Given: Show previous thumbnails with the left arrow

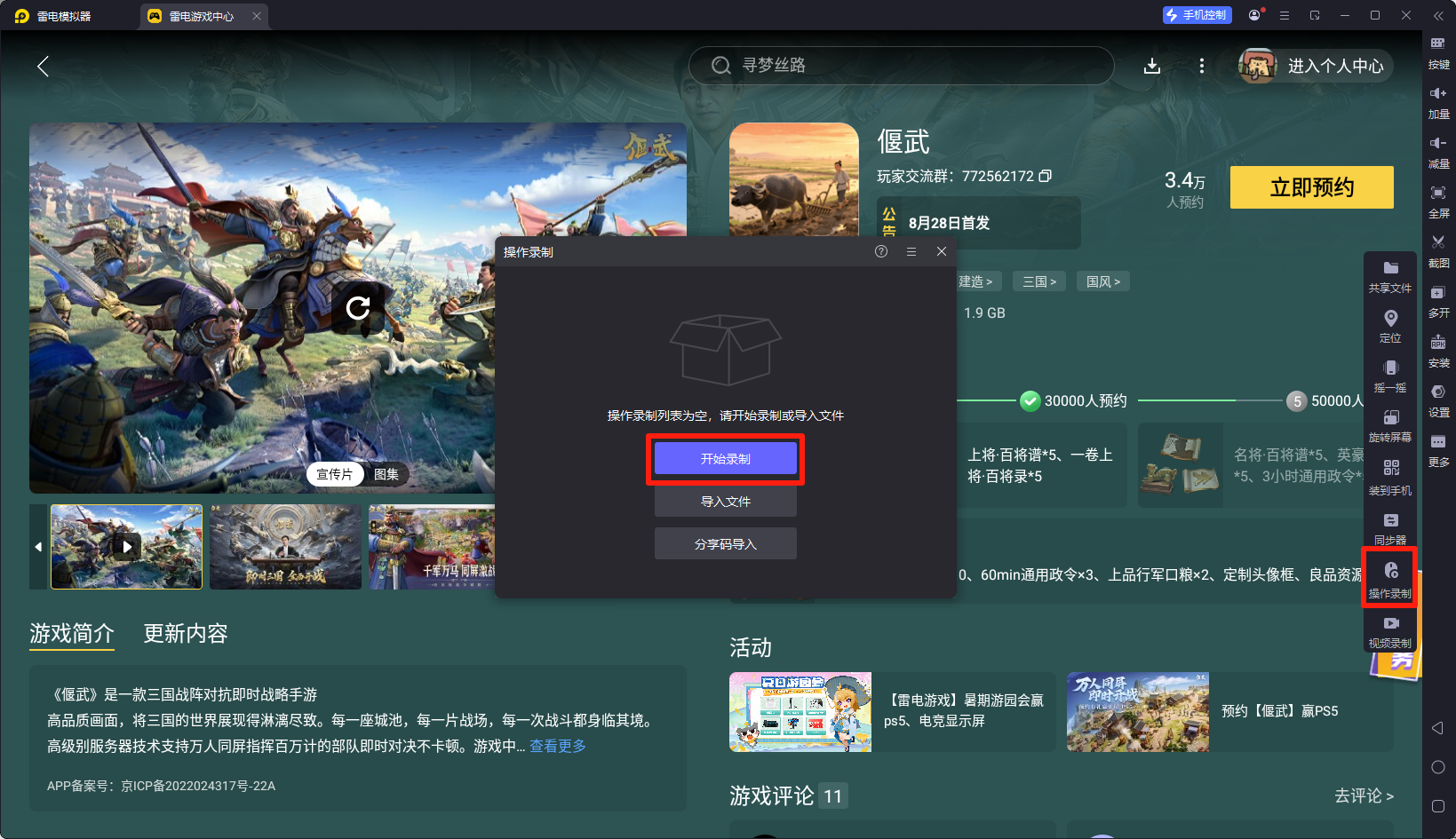Looking at the screenshot, I should coord(38,547).
